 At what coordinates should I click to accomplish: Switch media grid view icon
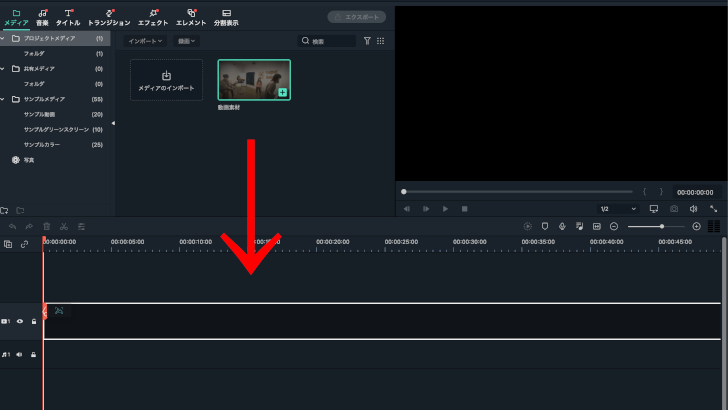[x=381, y=41]
